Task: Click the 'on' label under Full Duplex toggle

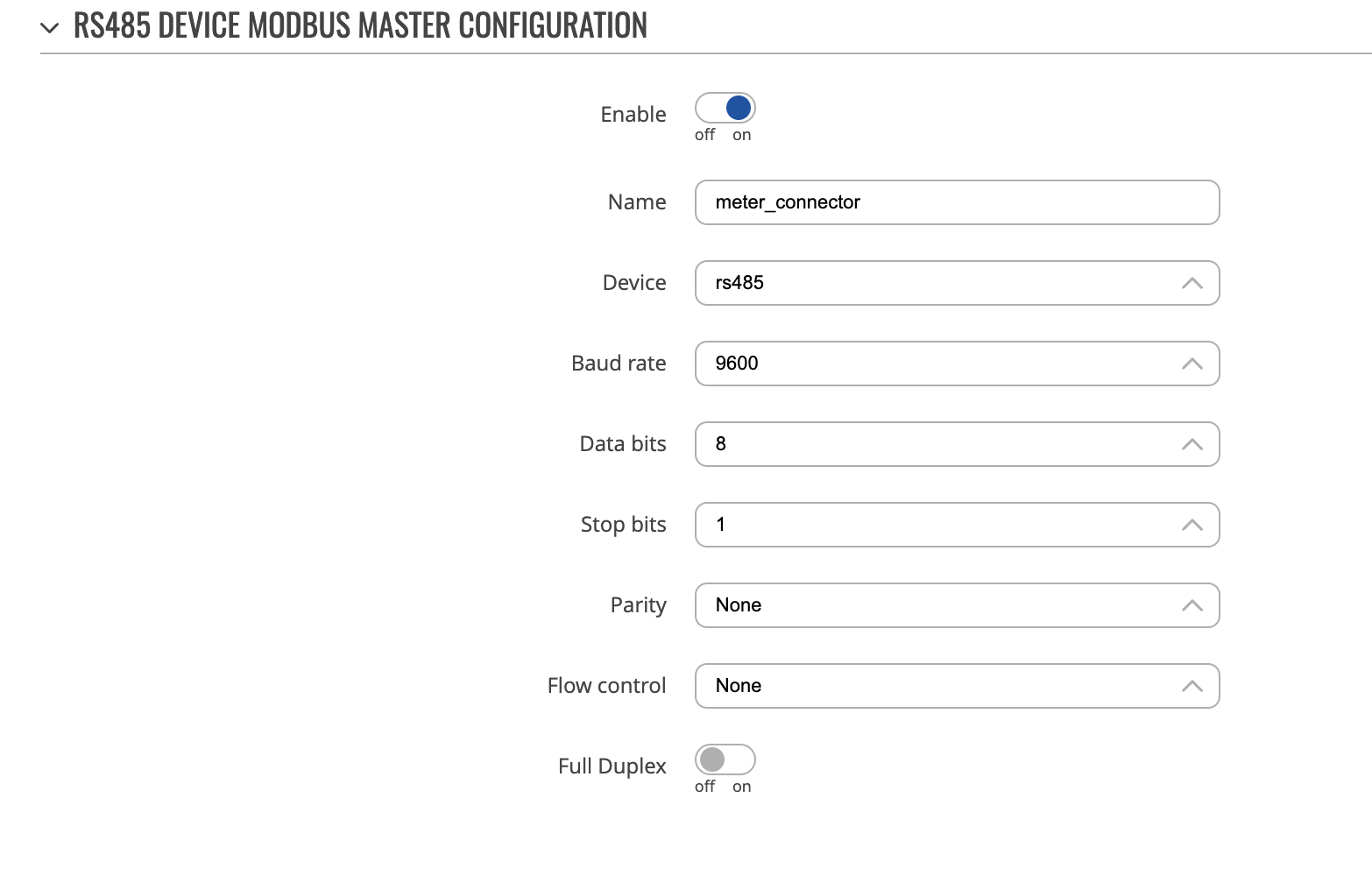Action: pyautogui.click(x=742, y=787)
